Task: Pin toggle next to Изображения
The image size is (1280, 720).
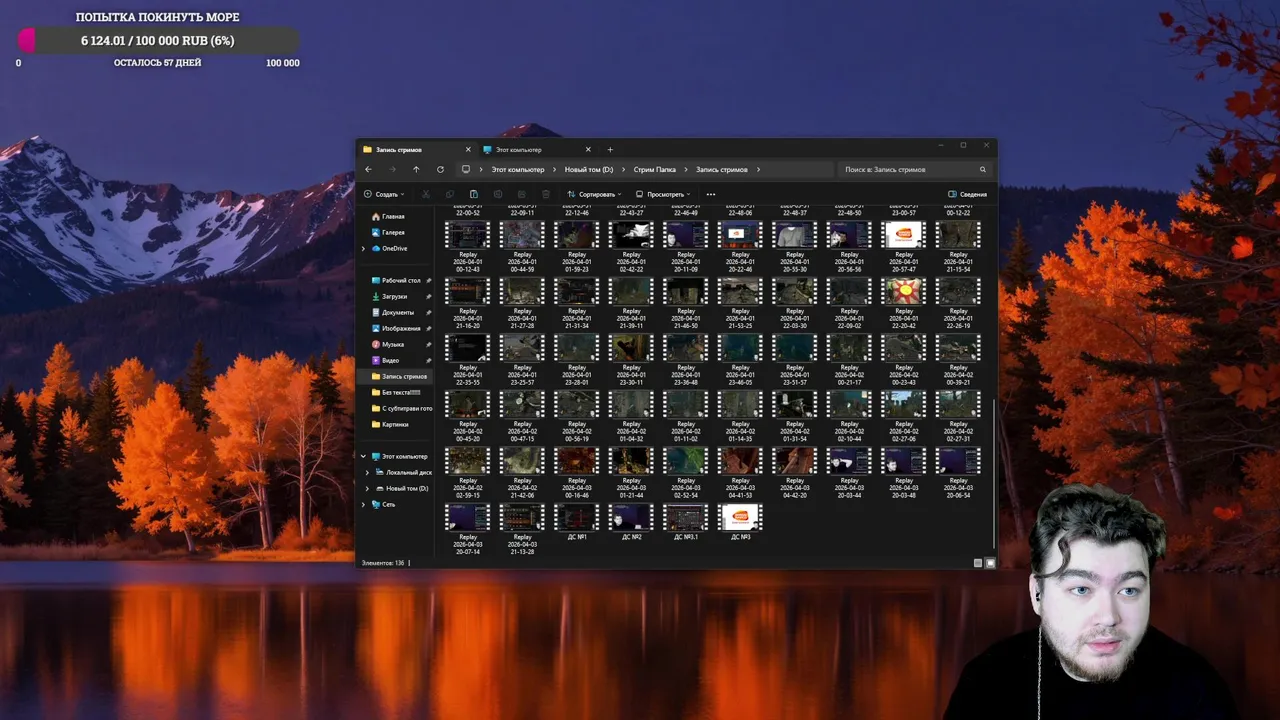Action: pyautogui.click(x=429, y=328)
